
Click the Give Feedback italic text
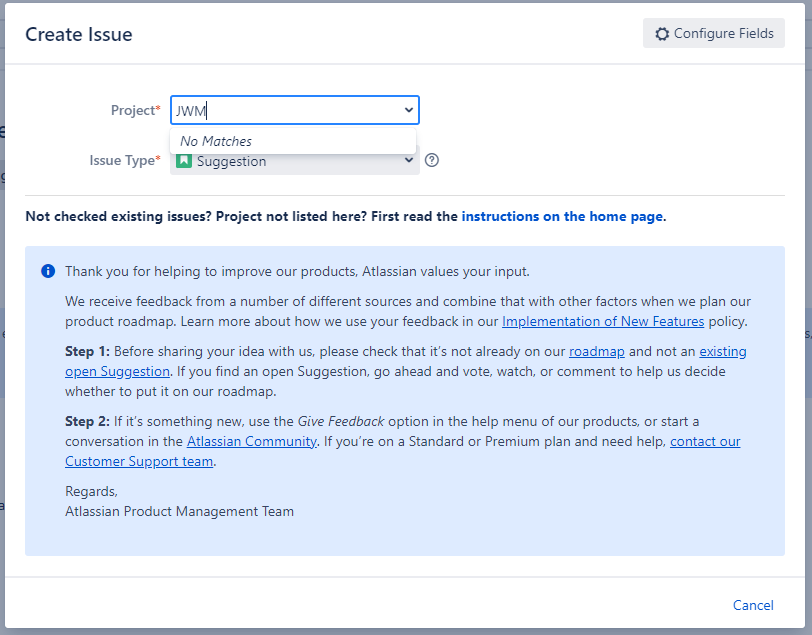click(341, 421)
